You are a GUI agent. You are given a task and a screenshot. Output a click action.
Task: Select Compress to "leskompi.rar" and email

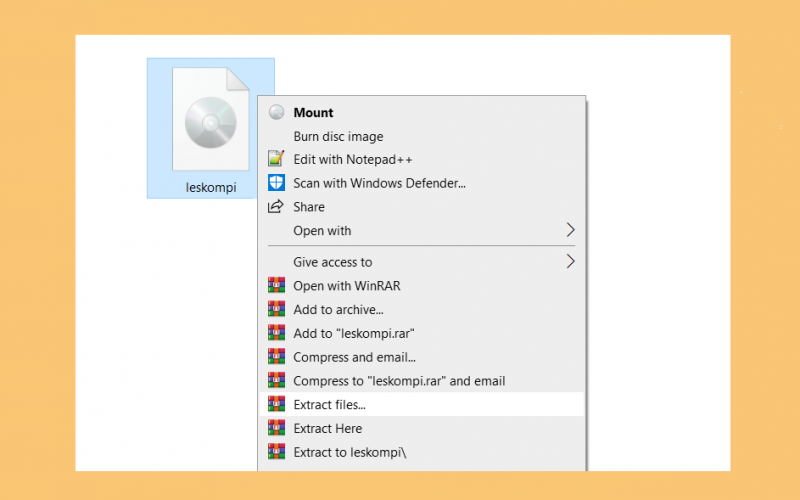point(421,381)
